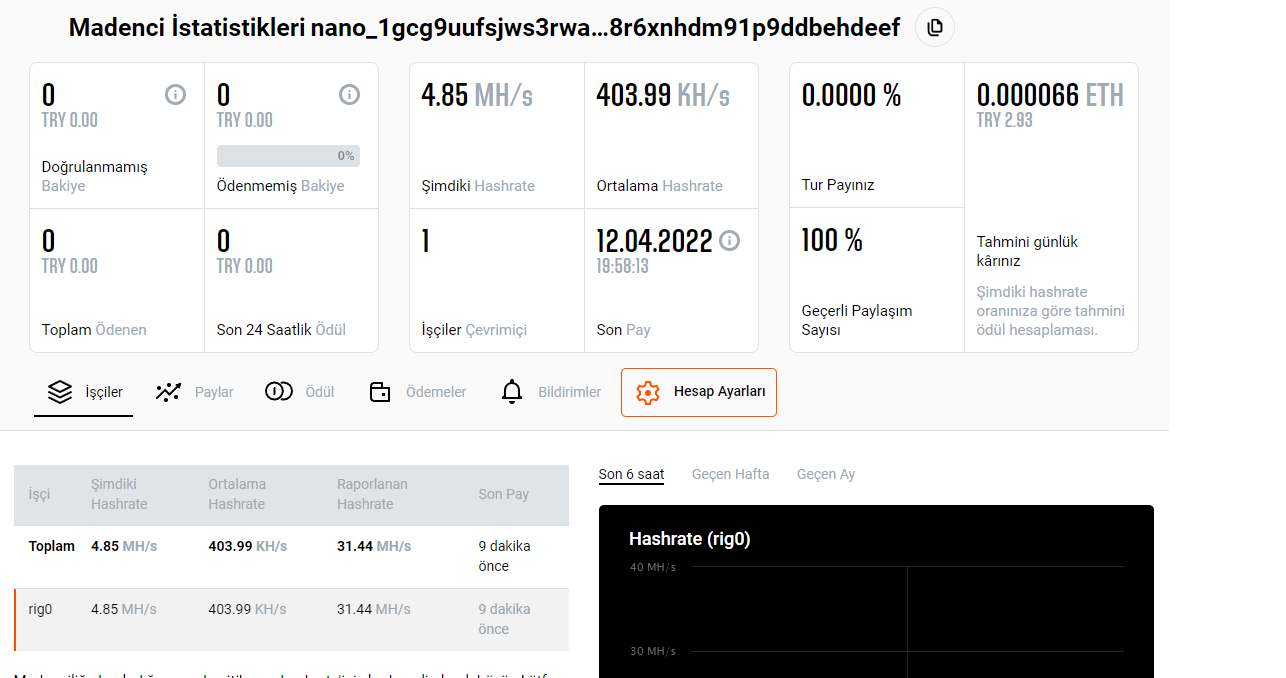Select Geçen Ay chart range
The image size is (1286, 678).
825,474
